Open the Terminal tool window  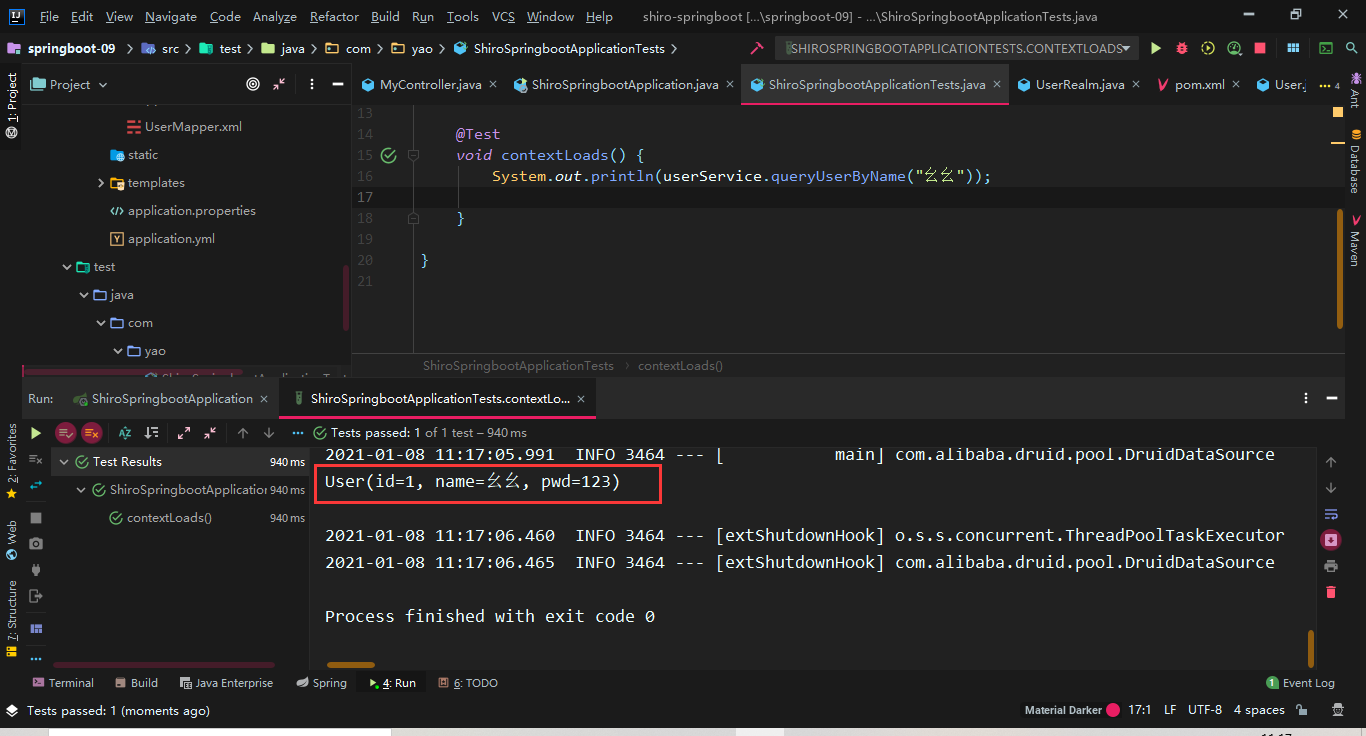63,683
